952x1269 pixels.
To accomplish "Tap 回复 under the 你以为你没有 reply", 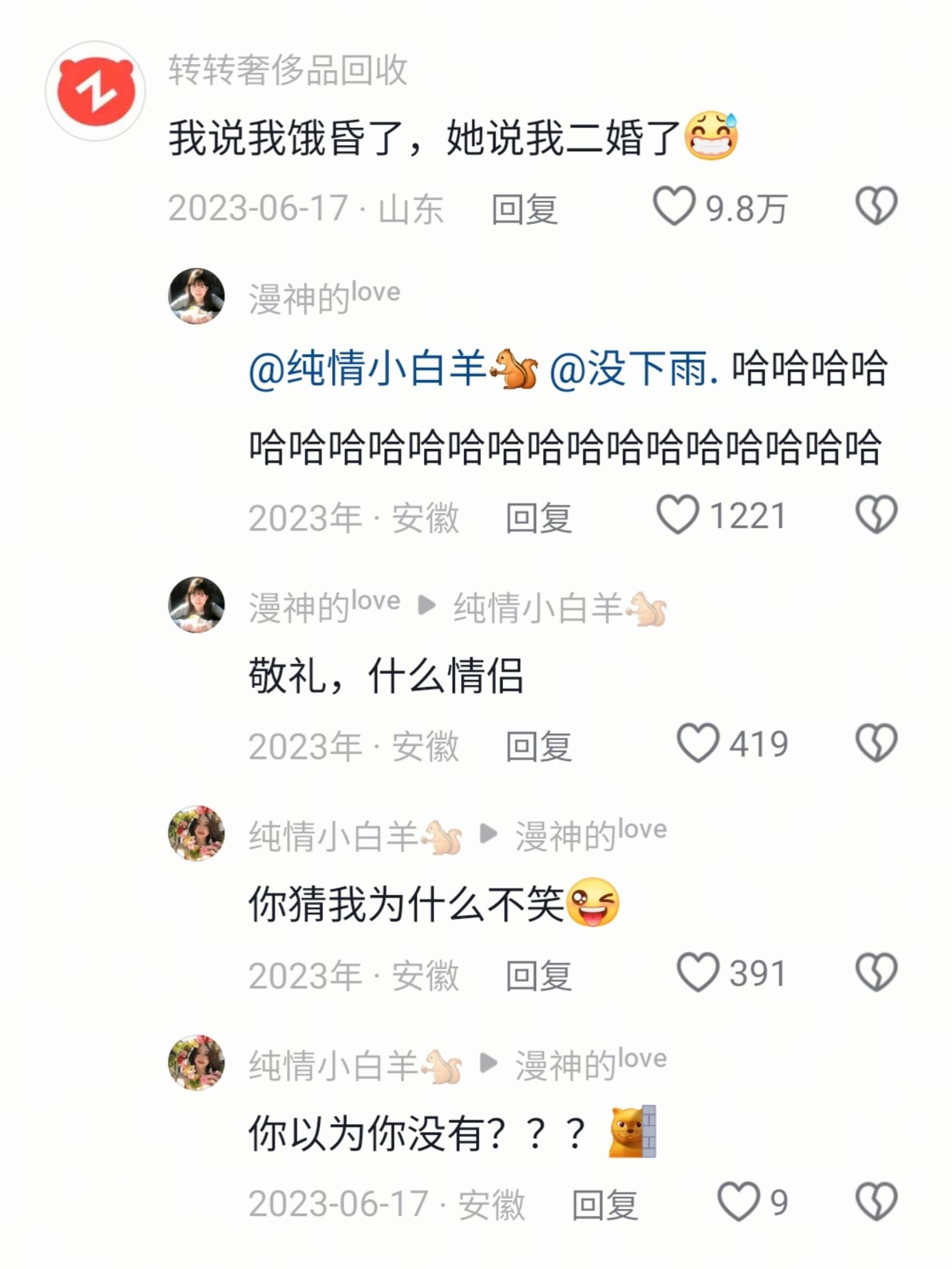I will pos(605,1205).
